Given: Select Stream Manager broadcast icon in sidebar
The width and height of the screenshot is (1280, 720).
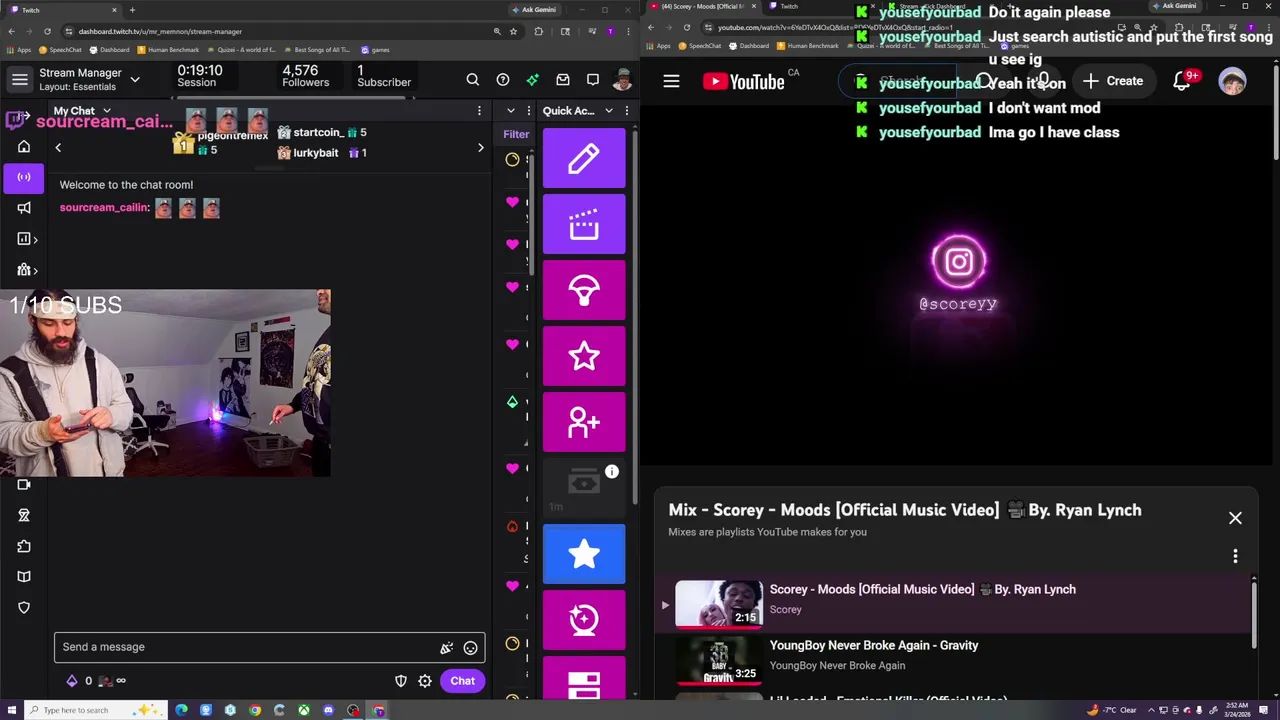Looking at the screenshot, I should click(x=24, y=177).
